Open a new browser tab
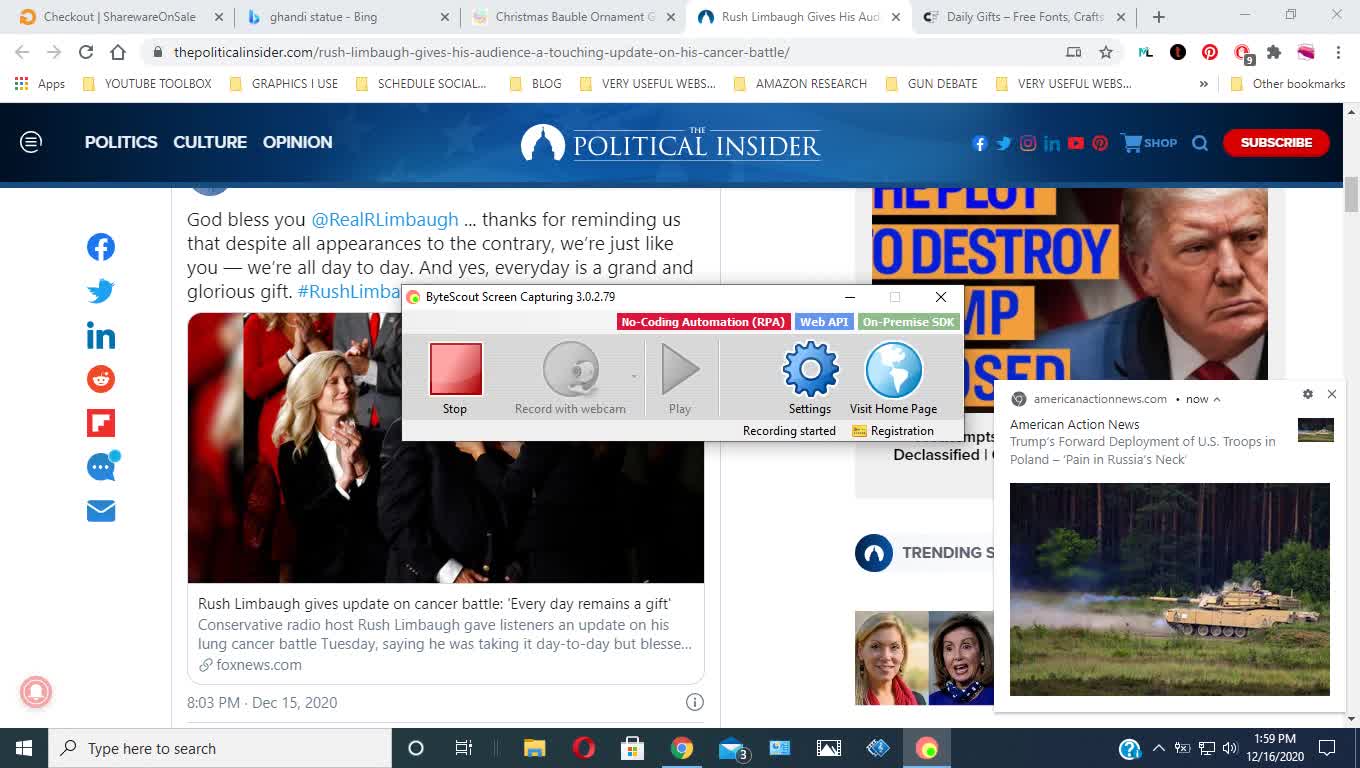1360x768 pixels. coord(1158,17)
